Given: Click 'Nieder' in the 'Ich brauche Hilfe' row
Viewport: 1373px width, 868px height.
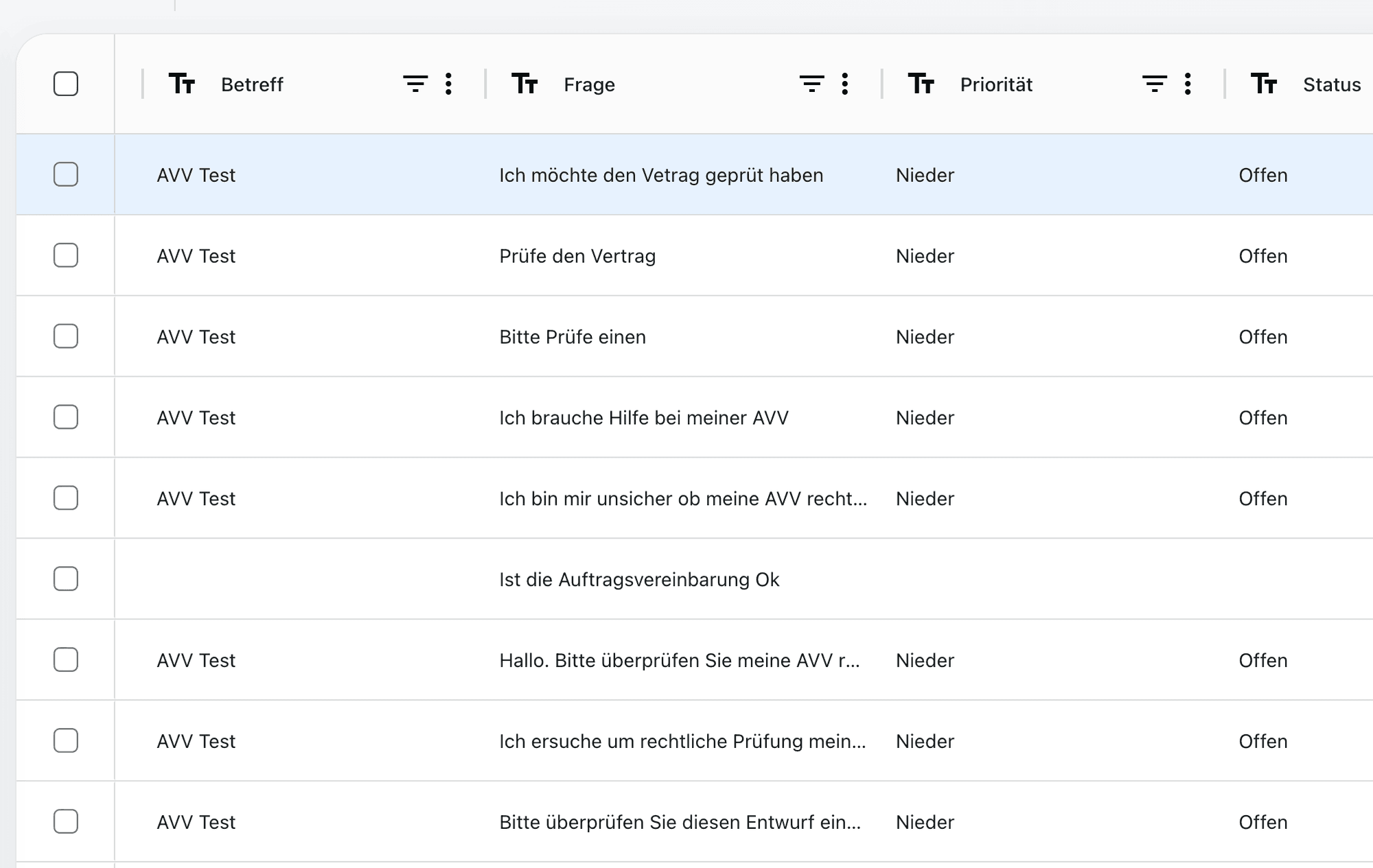Looking at the screenshot, I should pyautogui.click(x=925, y=418).
